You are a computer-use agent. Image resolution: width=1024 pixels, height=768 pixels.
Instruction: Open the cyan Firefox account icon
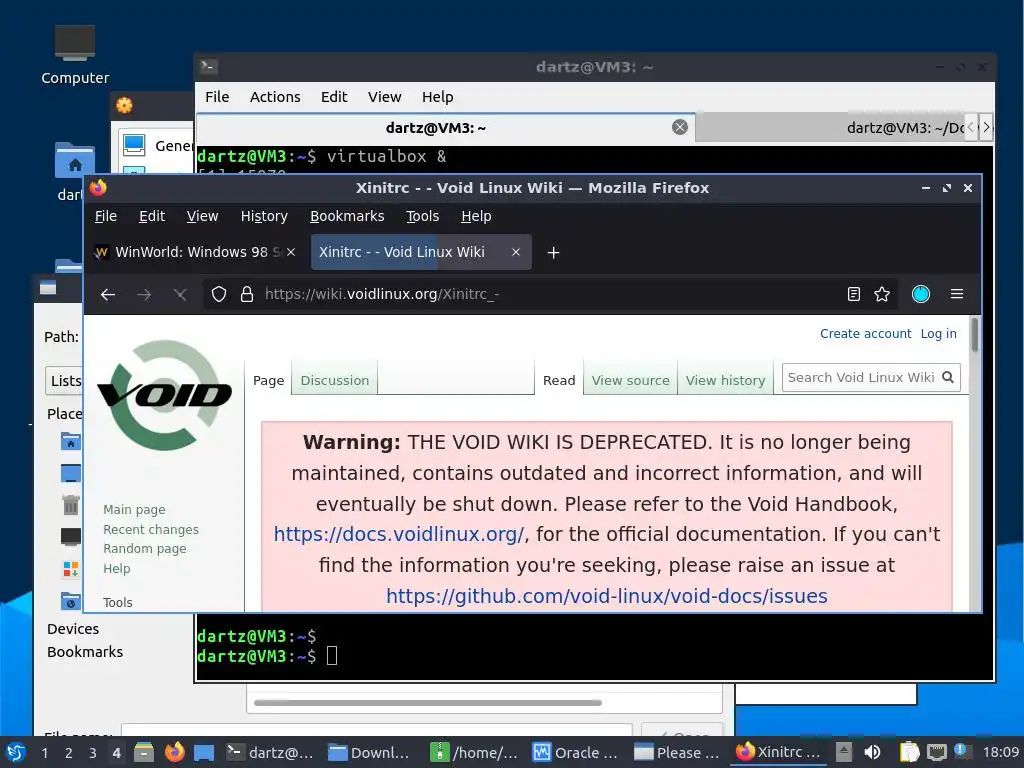(921, 295)
